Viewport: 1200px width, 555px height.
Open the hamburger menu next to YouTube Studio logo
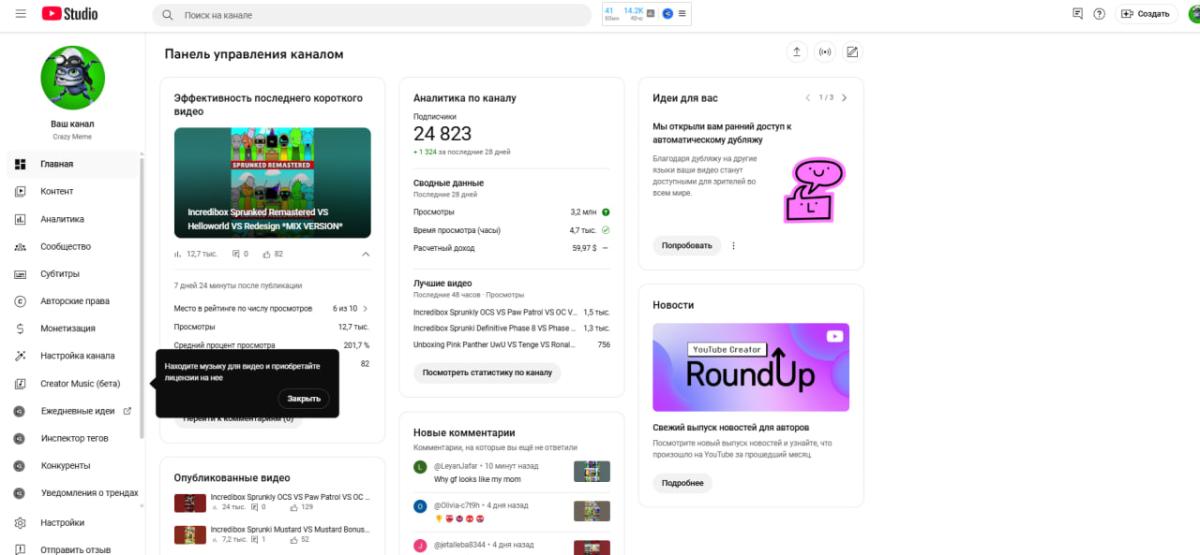[x=20, y=14]
